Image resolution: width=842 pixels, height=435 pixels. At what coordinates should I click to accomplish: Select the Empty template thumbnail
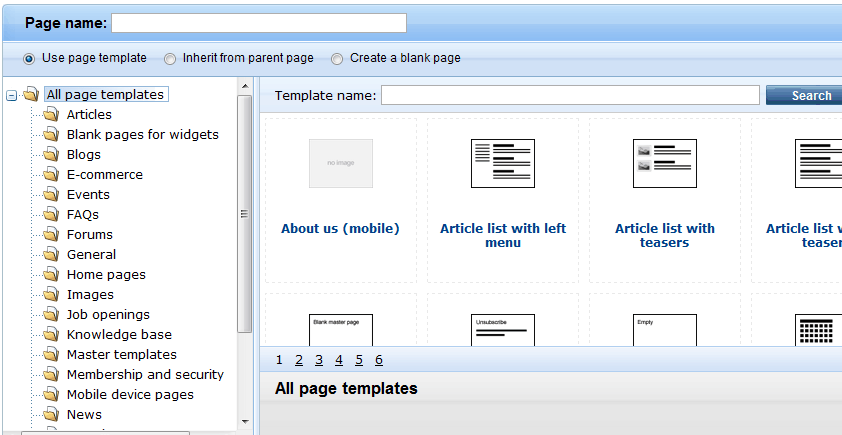[x=665, y=330]
